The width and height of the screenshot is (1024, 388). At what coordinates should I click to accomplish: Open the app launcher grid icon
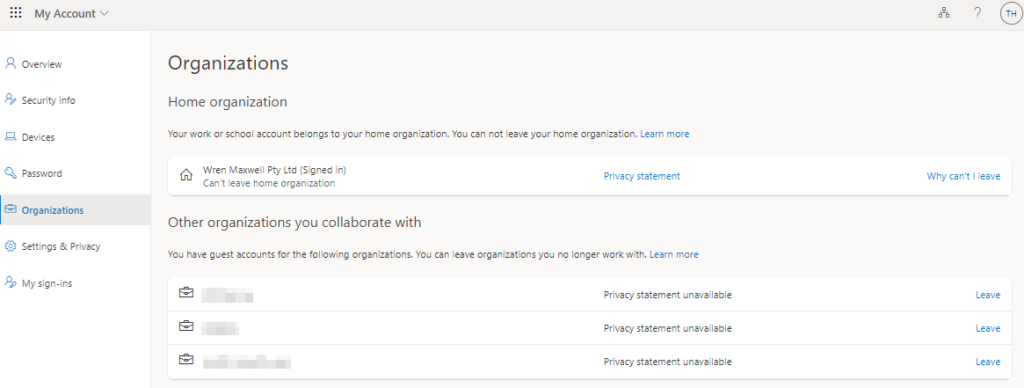tap(16, 13)
